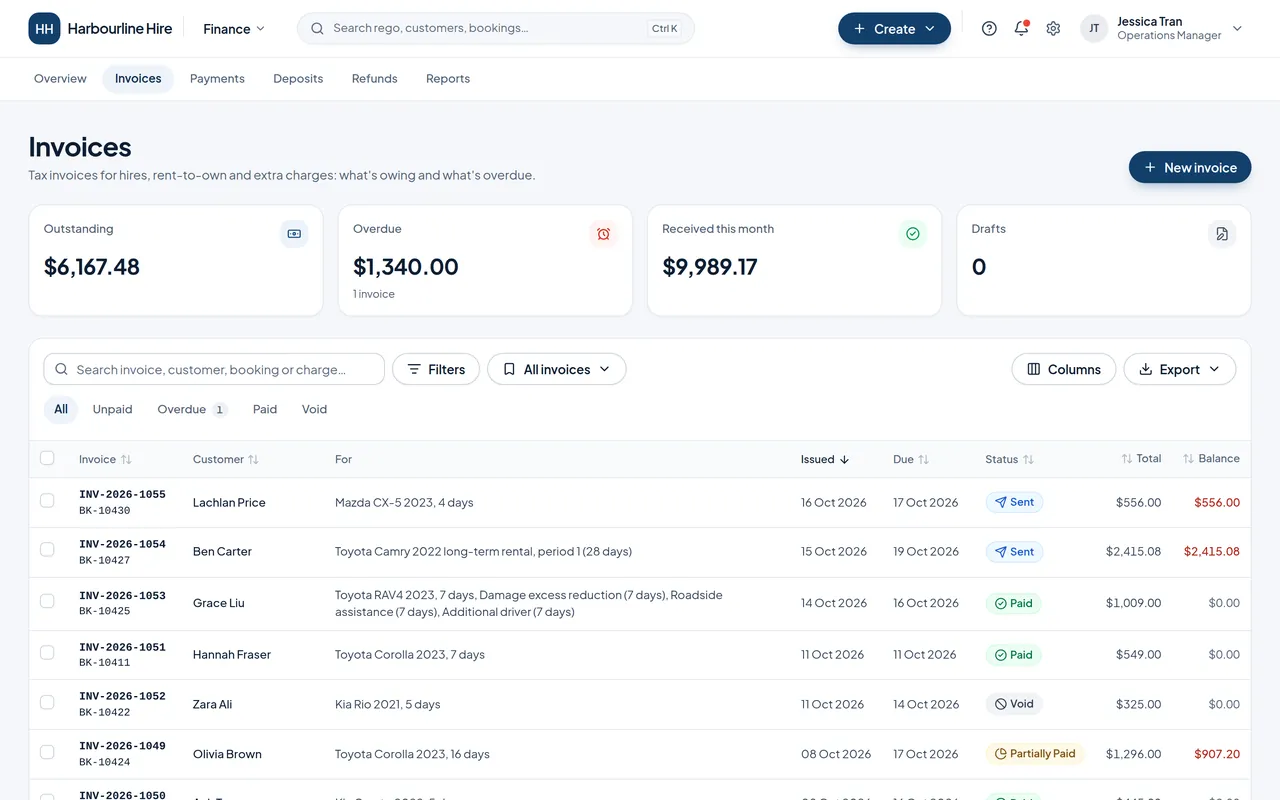The image size is (1280, 800).
Task: Click the Partially Paid status badge
Action: (x=1034, y=754)
